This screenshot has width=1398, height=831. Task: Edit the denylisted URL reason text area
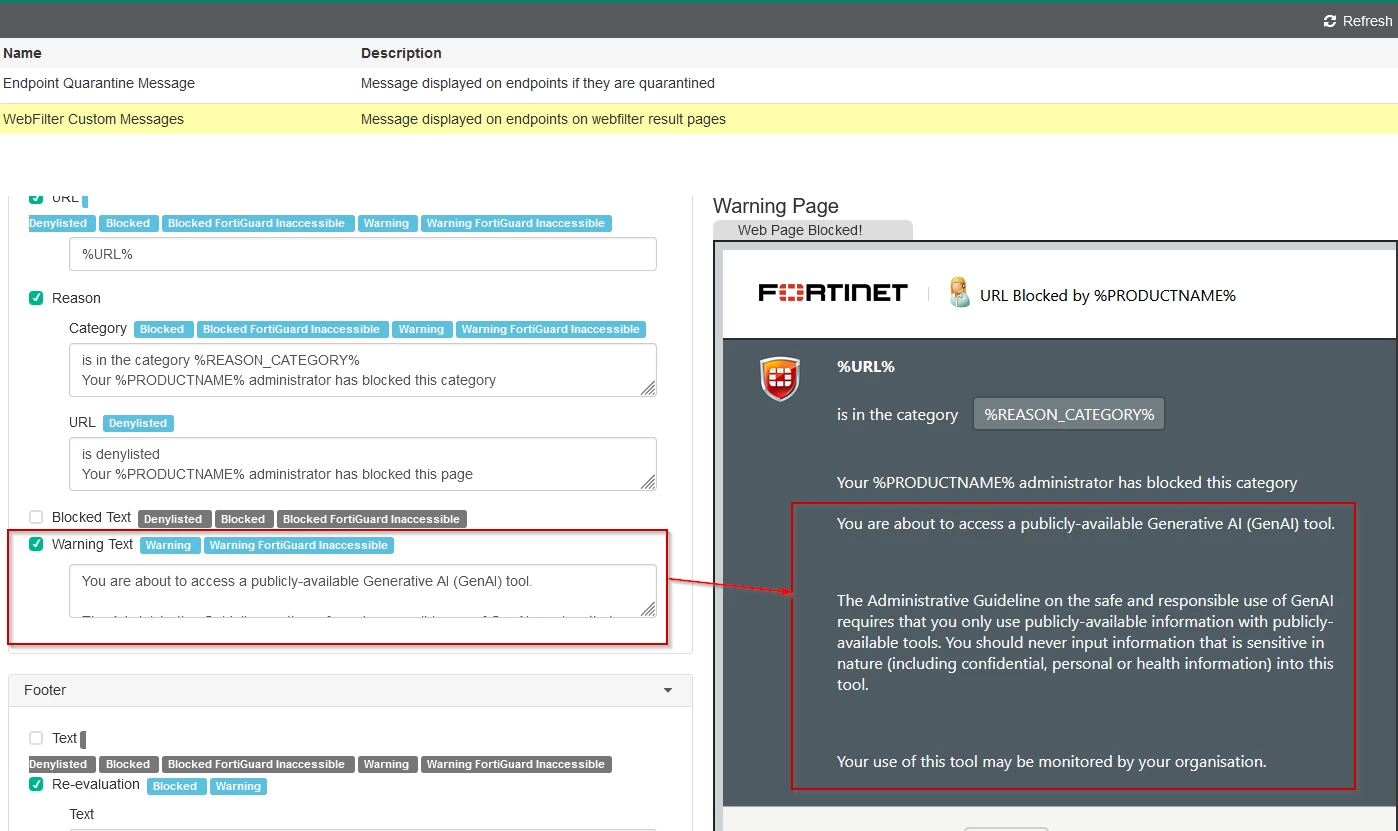pos(363,464)
